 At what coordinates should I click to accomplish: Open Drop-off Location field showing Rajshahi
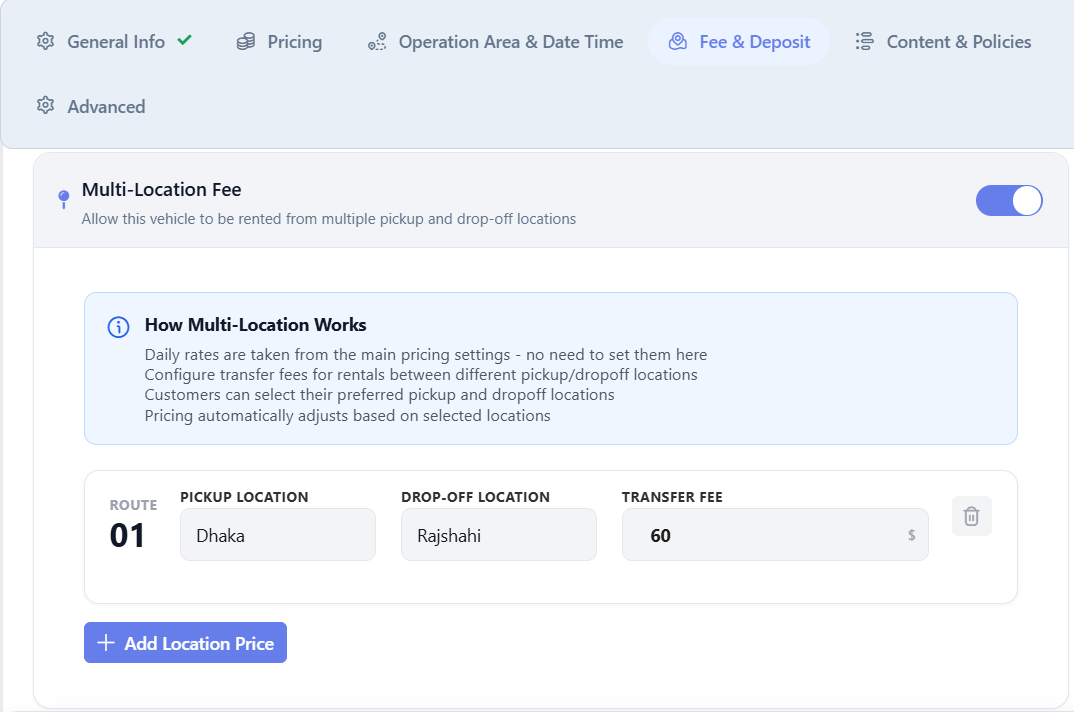(499, 535)
